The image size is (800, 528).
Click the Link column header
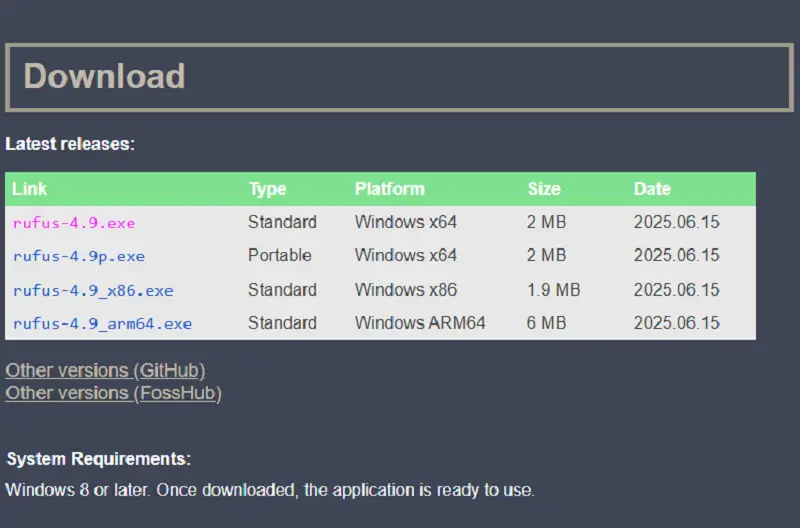coord(30,189)
